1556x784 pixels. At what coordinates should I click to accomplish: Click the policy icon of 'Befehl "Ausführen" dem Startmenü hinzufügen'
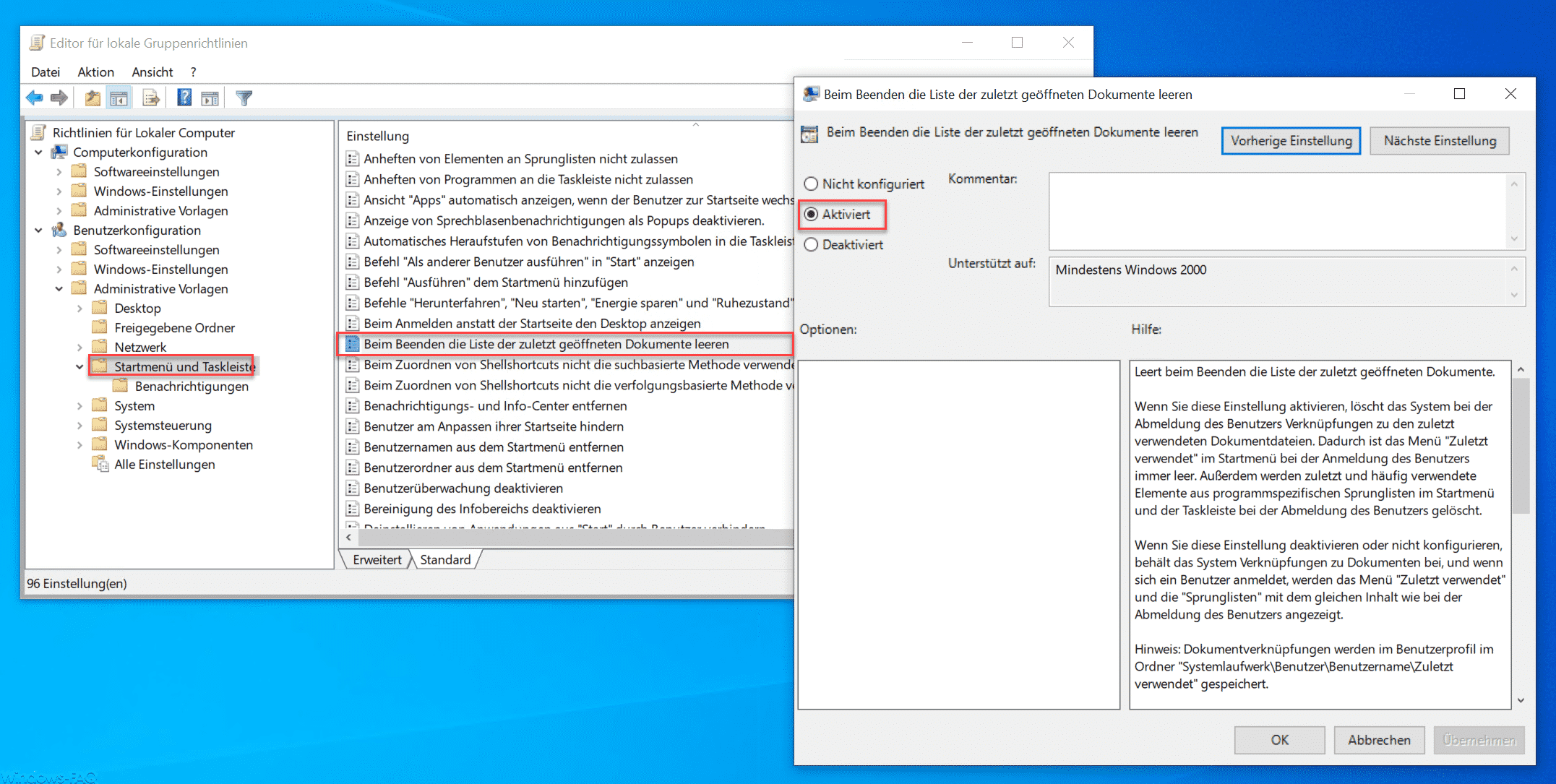(x=353, y=283)
